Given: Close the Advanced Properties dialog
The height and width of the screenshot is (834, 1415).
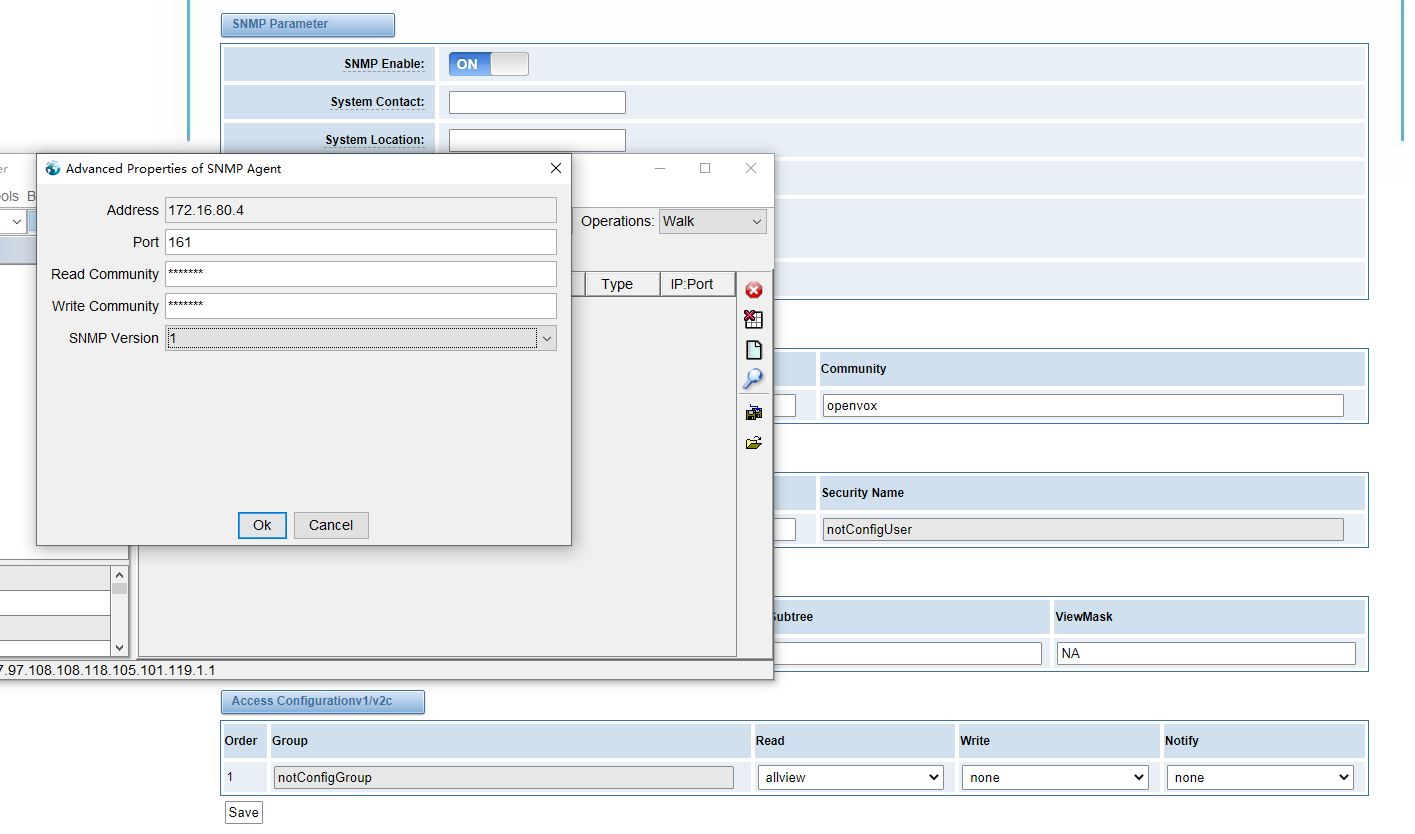Looking at the screenshot, I should (x=556, y=168).
